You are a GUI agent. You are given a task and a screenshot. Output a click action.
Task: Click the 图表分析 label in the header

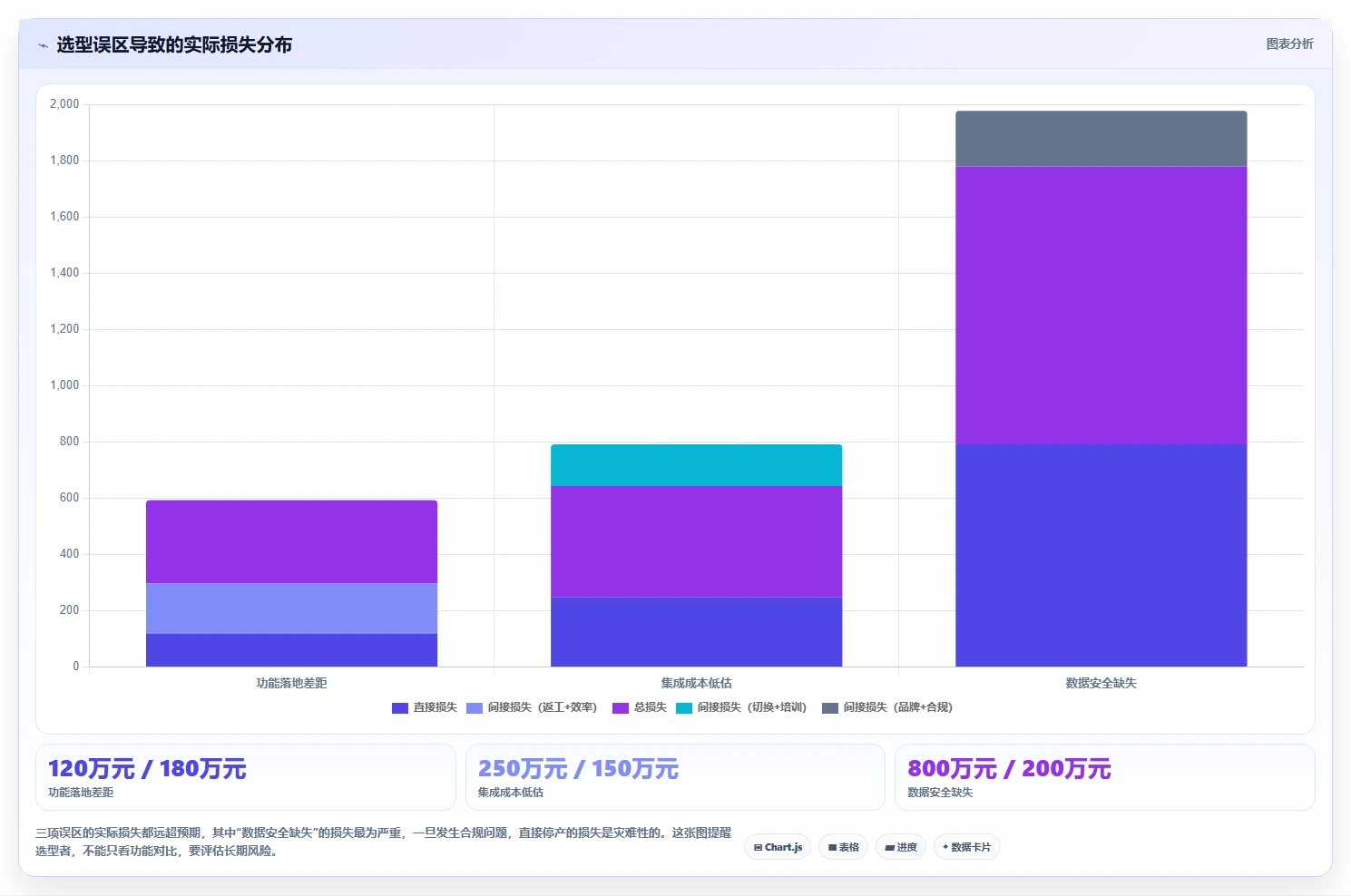(x=1289, y=44)
